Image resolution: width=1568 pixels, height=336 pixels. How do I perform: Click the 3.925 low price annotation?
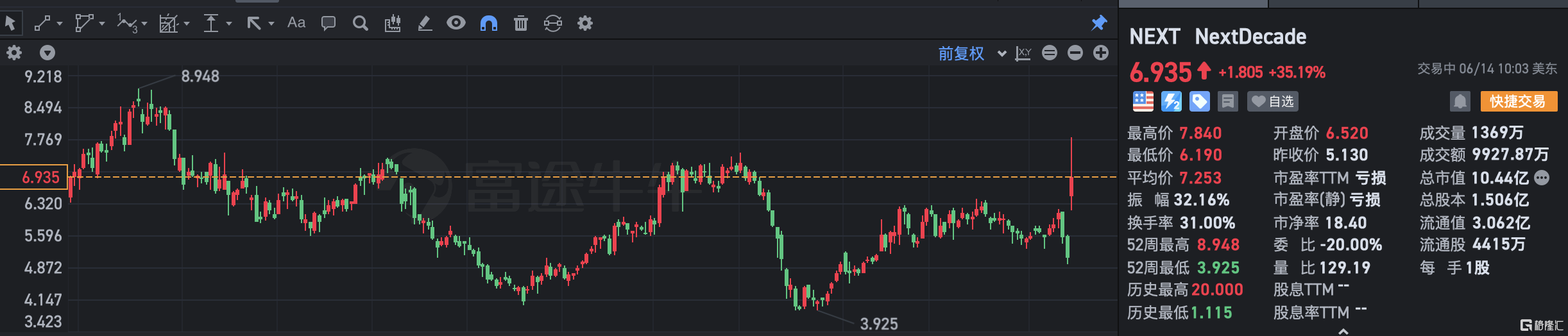click(x=879, y=324)
